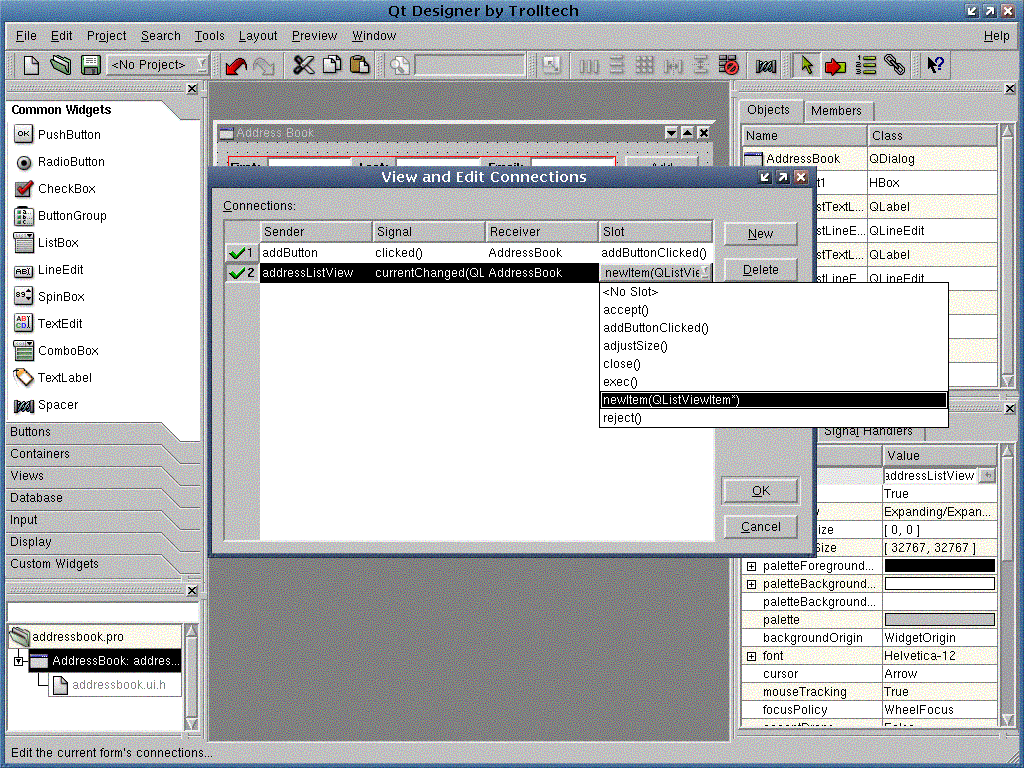Click the What's This help icon

[935, 65]
